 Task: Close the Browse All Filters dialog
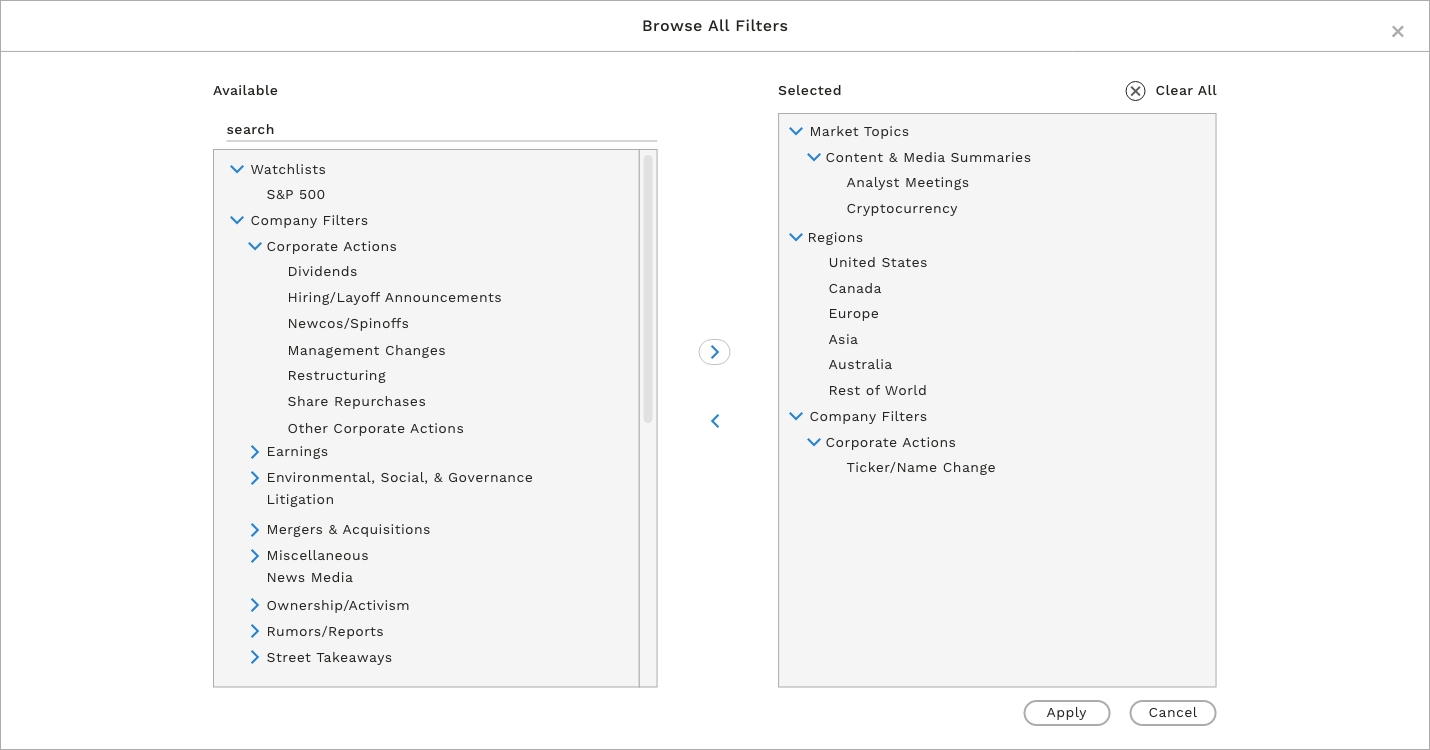click(x=1397, y=32)
